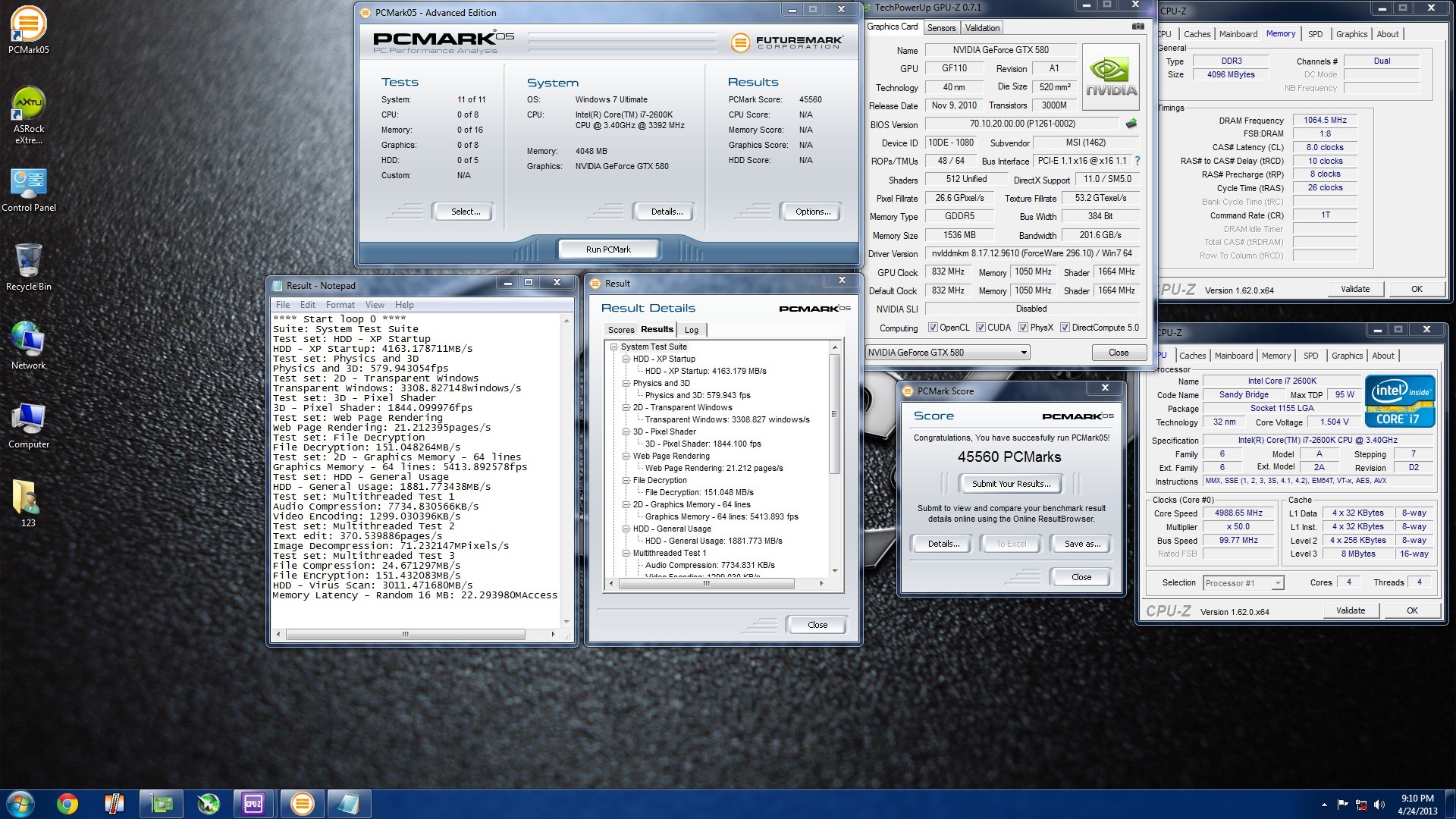Click the Save as button in PCMark Score
This screenshot has width=1456, height=819.
[1082, 544]
